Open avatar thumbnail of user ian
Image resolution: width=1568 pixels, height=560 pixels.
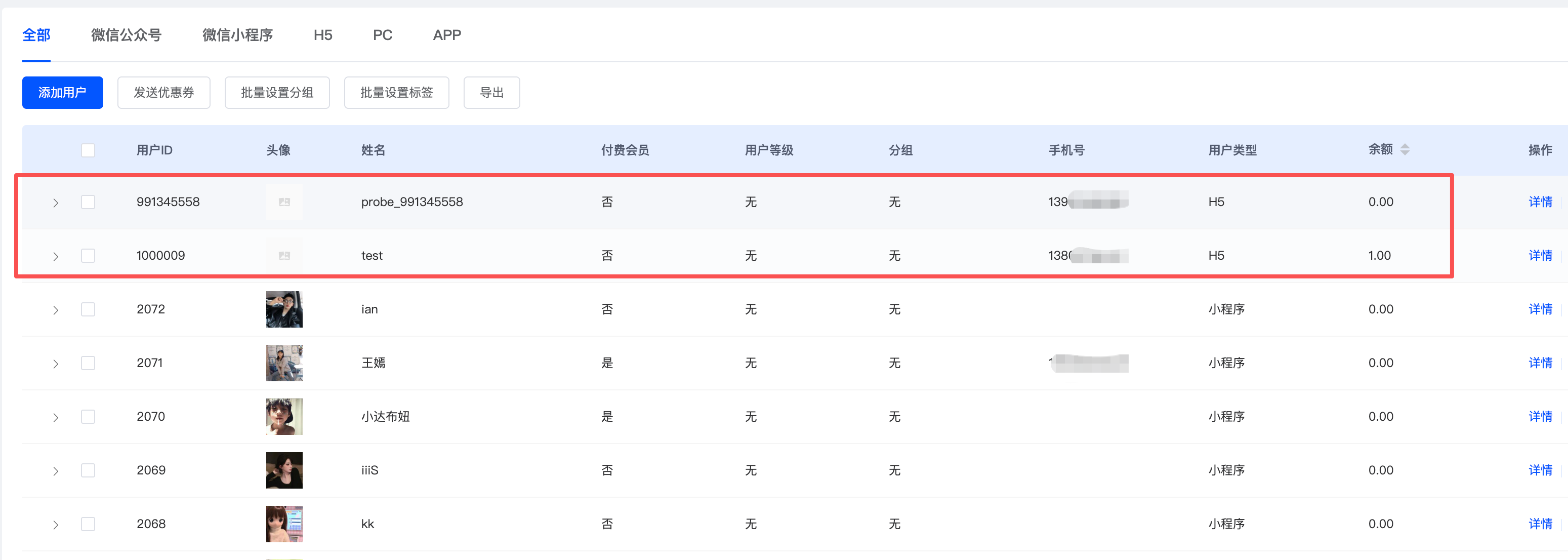click(284, 309)
